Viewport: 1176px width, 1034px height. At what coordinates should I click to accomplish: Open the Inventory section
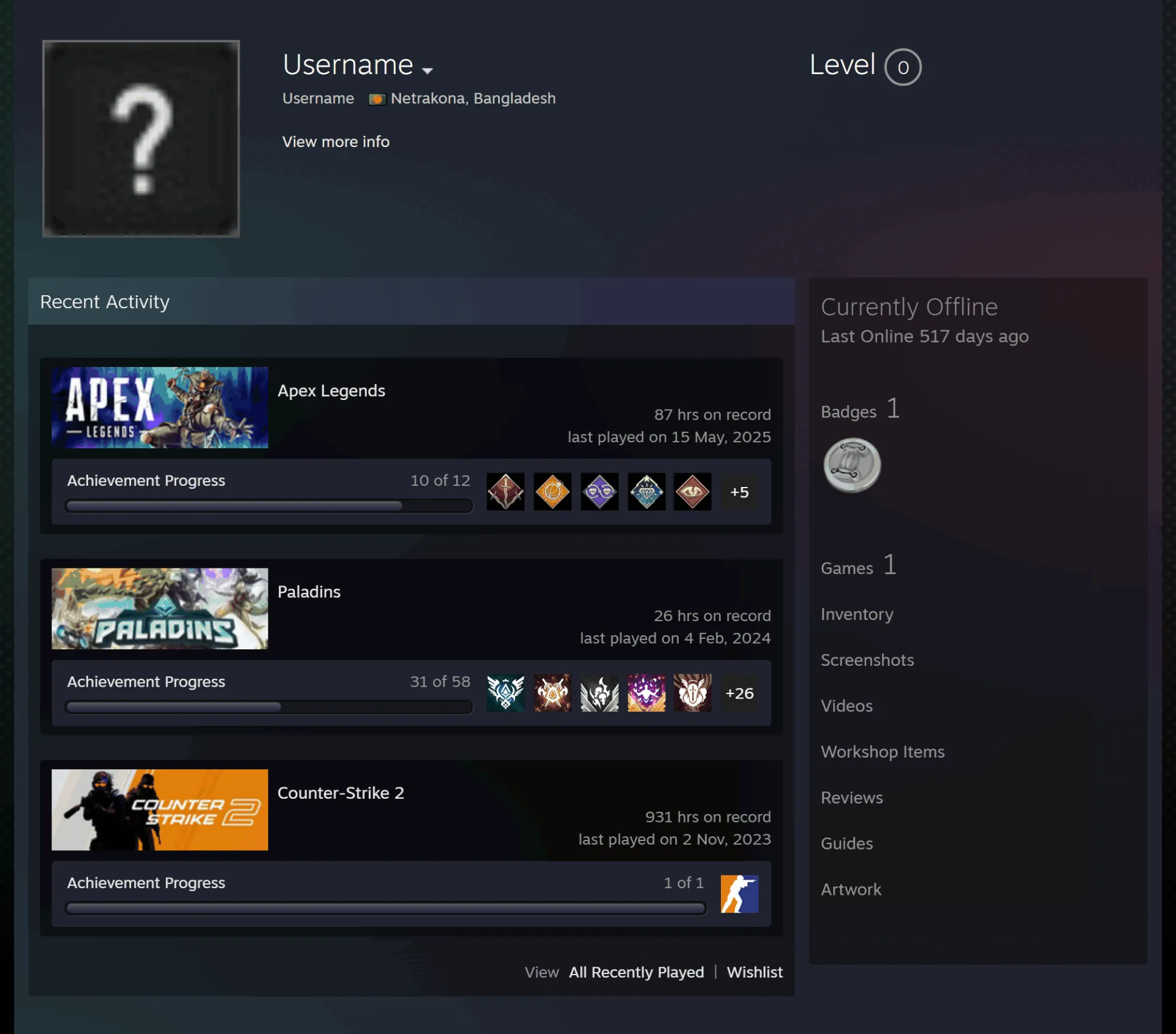857,614
